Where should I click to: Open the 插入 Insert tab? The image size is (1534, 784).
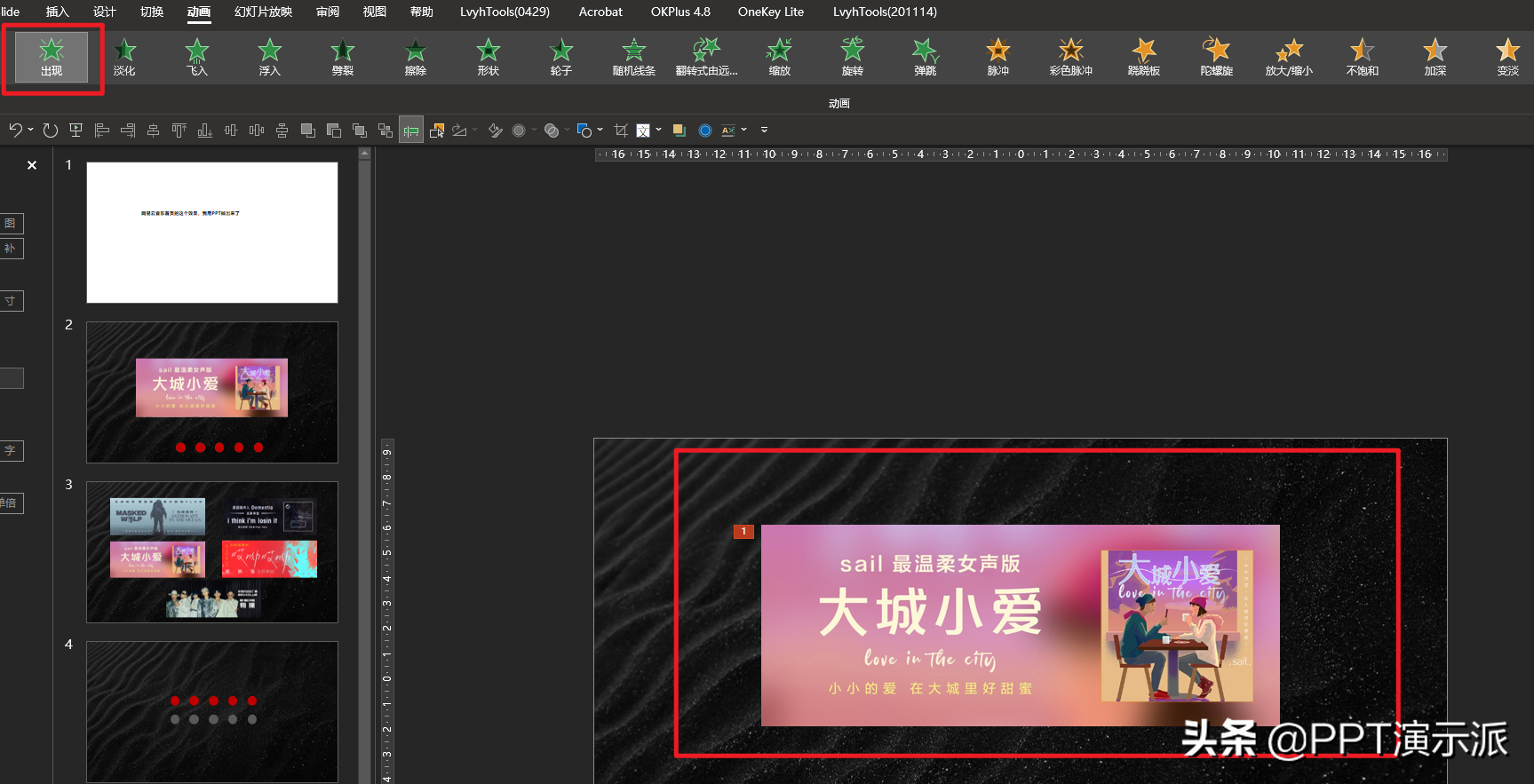tap(57, 12)
